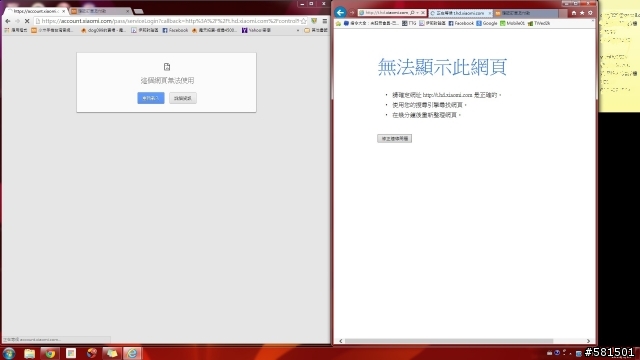Switch to the second tab in IE
The height and width of the screenshot is (360, 640).
526,13
